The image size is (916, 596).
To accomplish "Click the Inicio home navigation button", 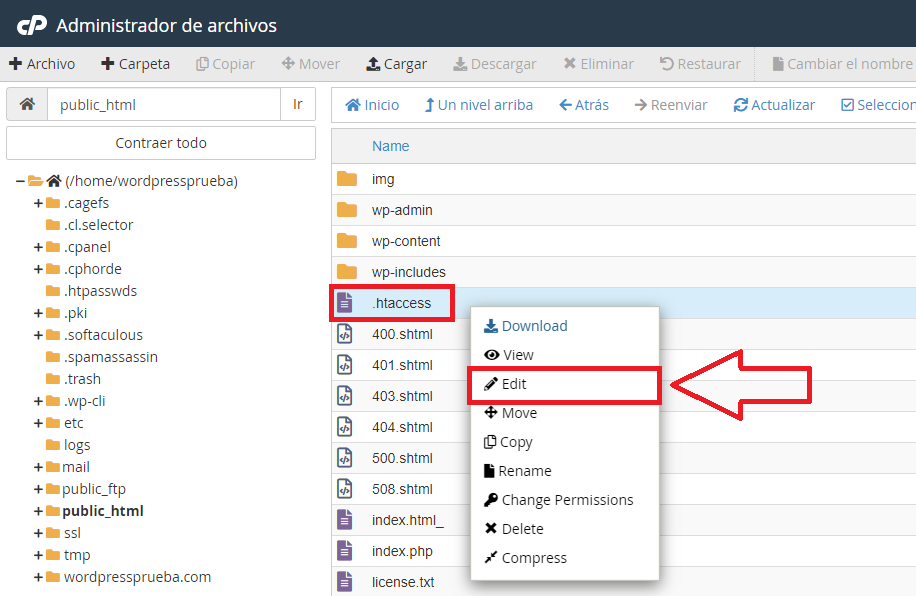I will (372, 105).
